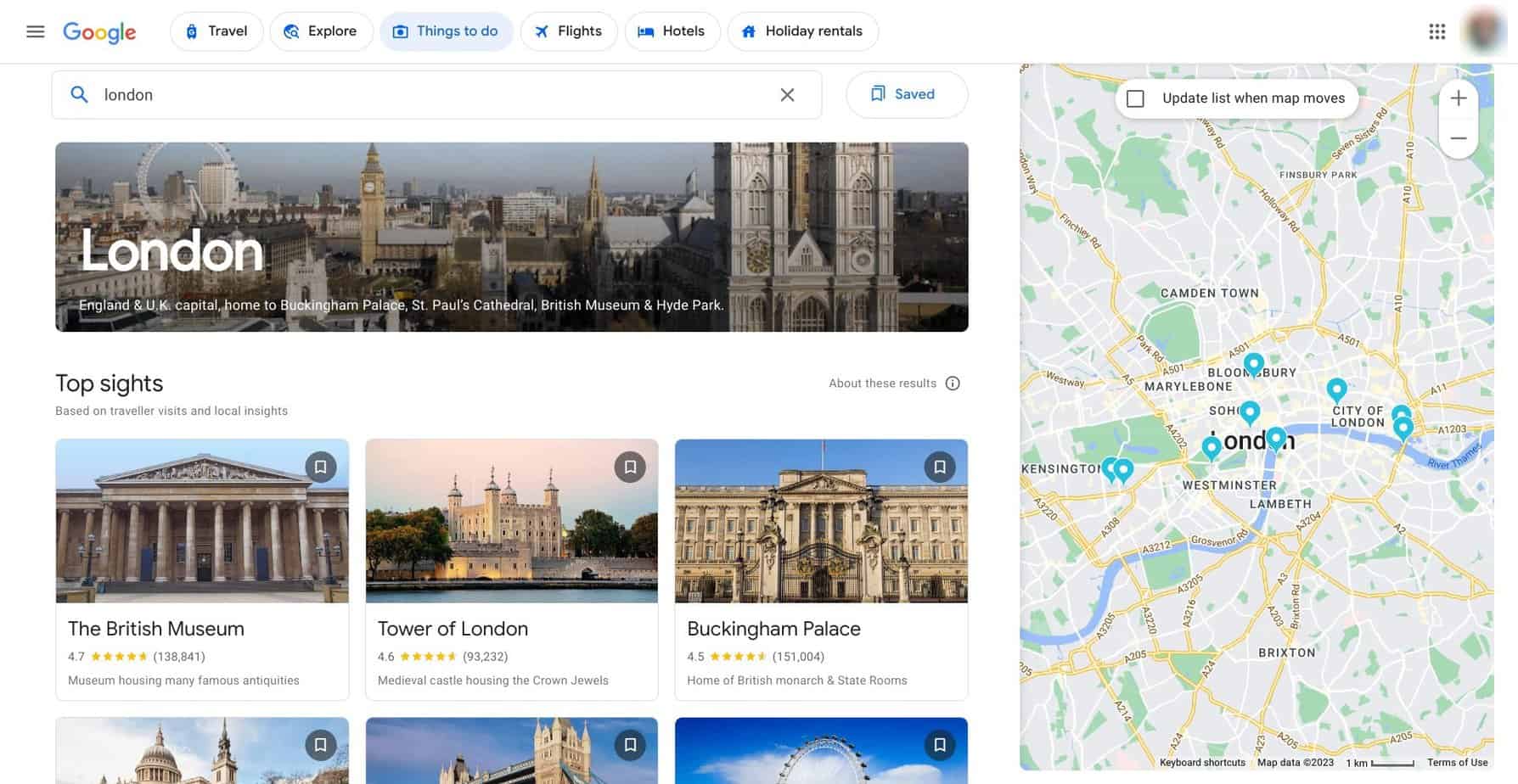This screenshot has height=784, width=1518.
Task: Click the About these results text
Action: 882,384
